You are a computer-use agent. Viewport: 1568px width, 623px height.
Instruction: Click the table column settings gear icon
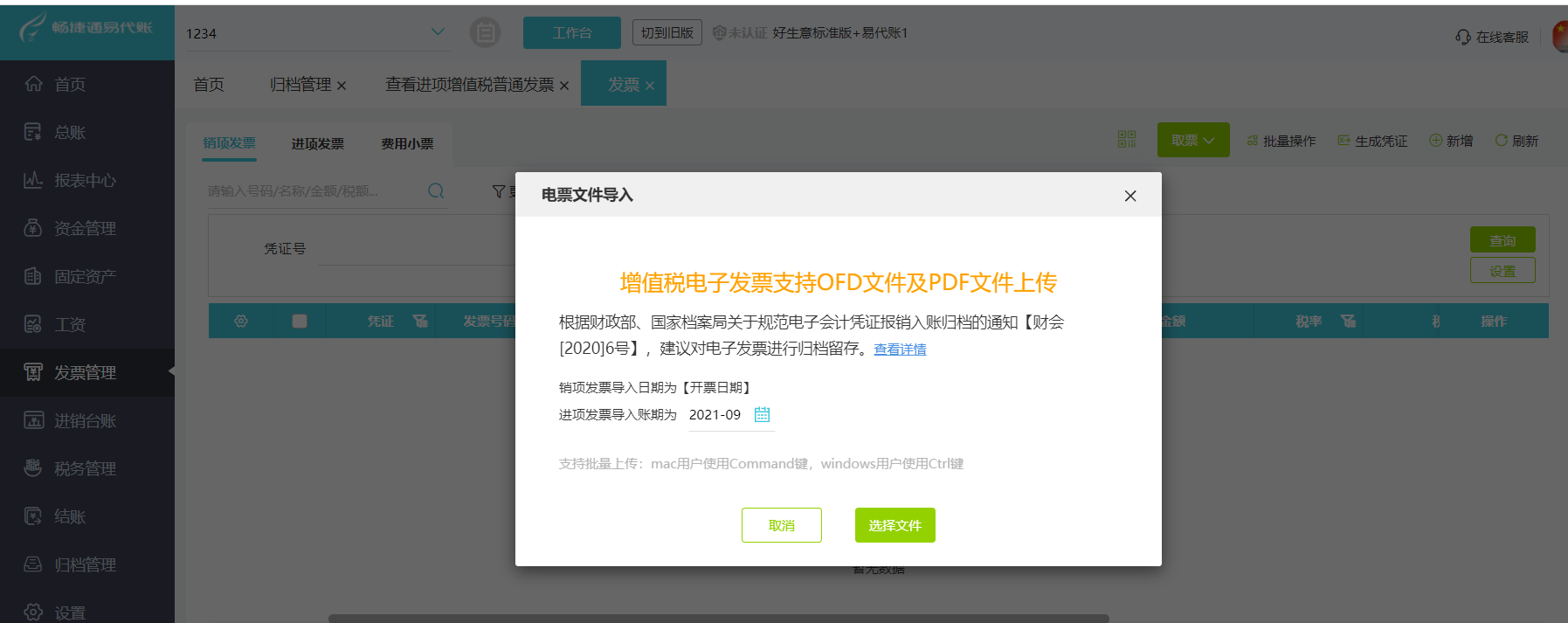pyautogui.click(x=241, y=322)
